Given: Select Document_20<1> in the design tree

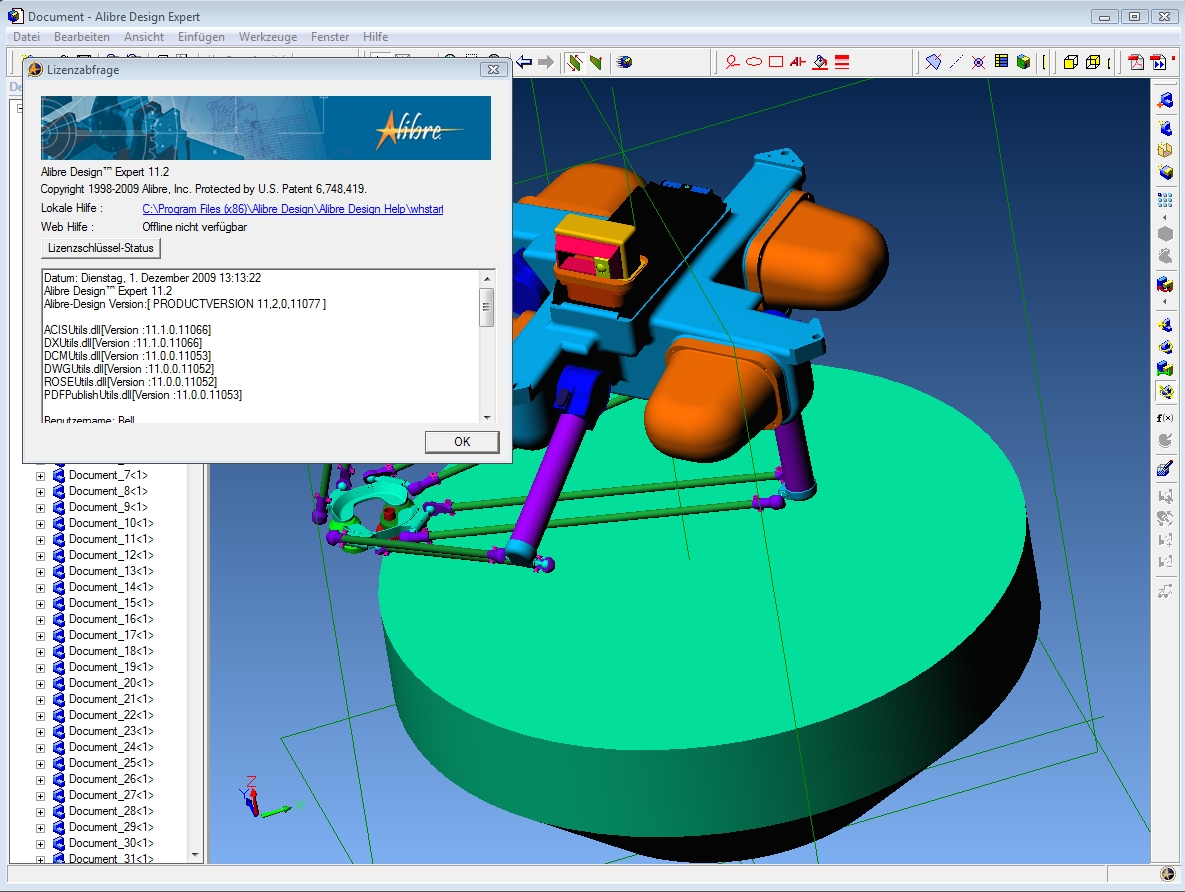Looking at the screenshot, I should pos(111,683).
